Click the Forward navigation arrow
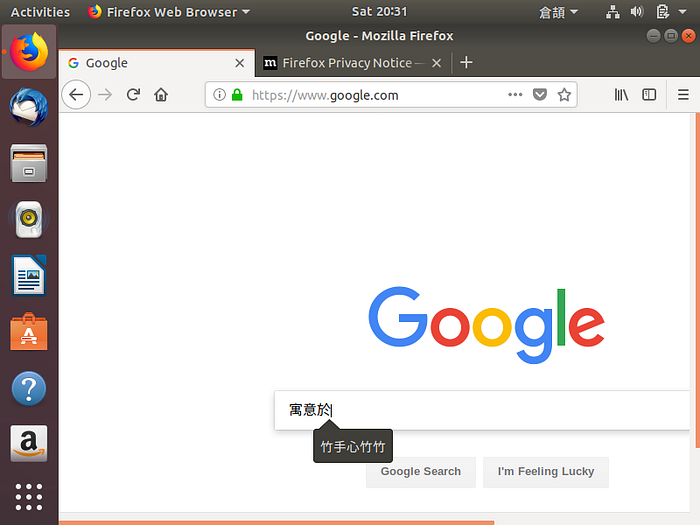The width and height of the screenshot is (700, 525). tap(105, 95)
